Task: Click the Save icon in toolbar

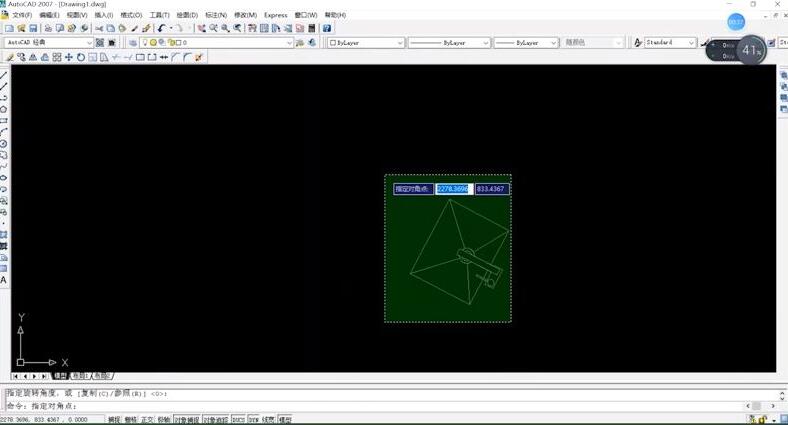Action: (x=33, y=29)
